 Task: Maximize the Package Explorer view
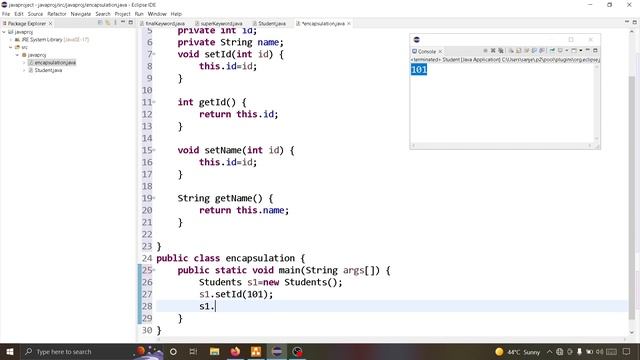pos(131,22)
